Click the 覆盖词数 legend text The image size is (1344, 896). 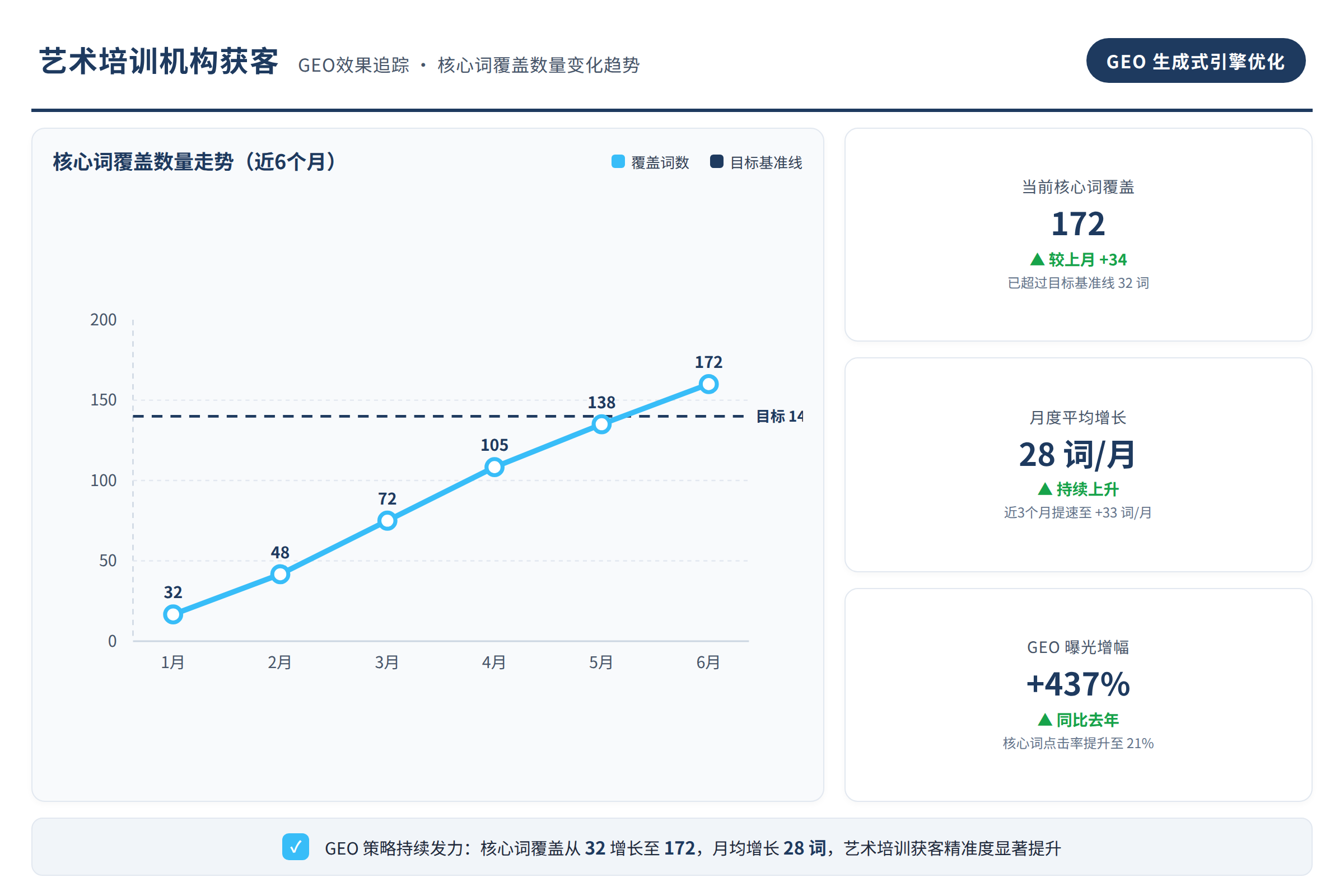tap(660, 163)
